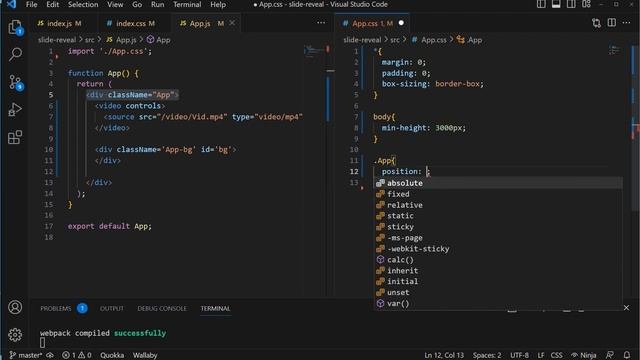
Task: Toggle secondary sidebar layout icon
Action: [x=571, y=4]
